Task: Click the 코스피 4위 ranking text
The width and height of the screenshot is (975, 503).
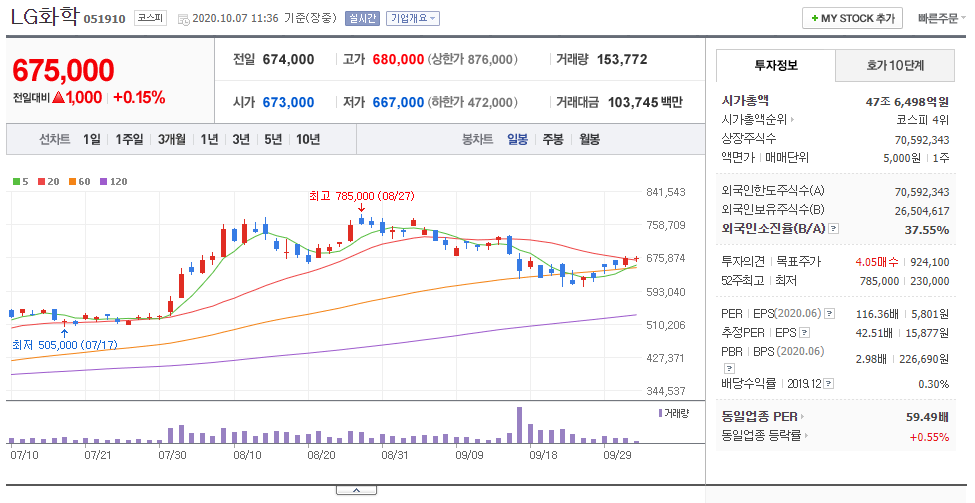Action: (x=923, y=119)
